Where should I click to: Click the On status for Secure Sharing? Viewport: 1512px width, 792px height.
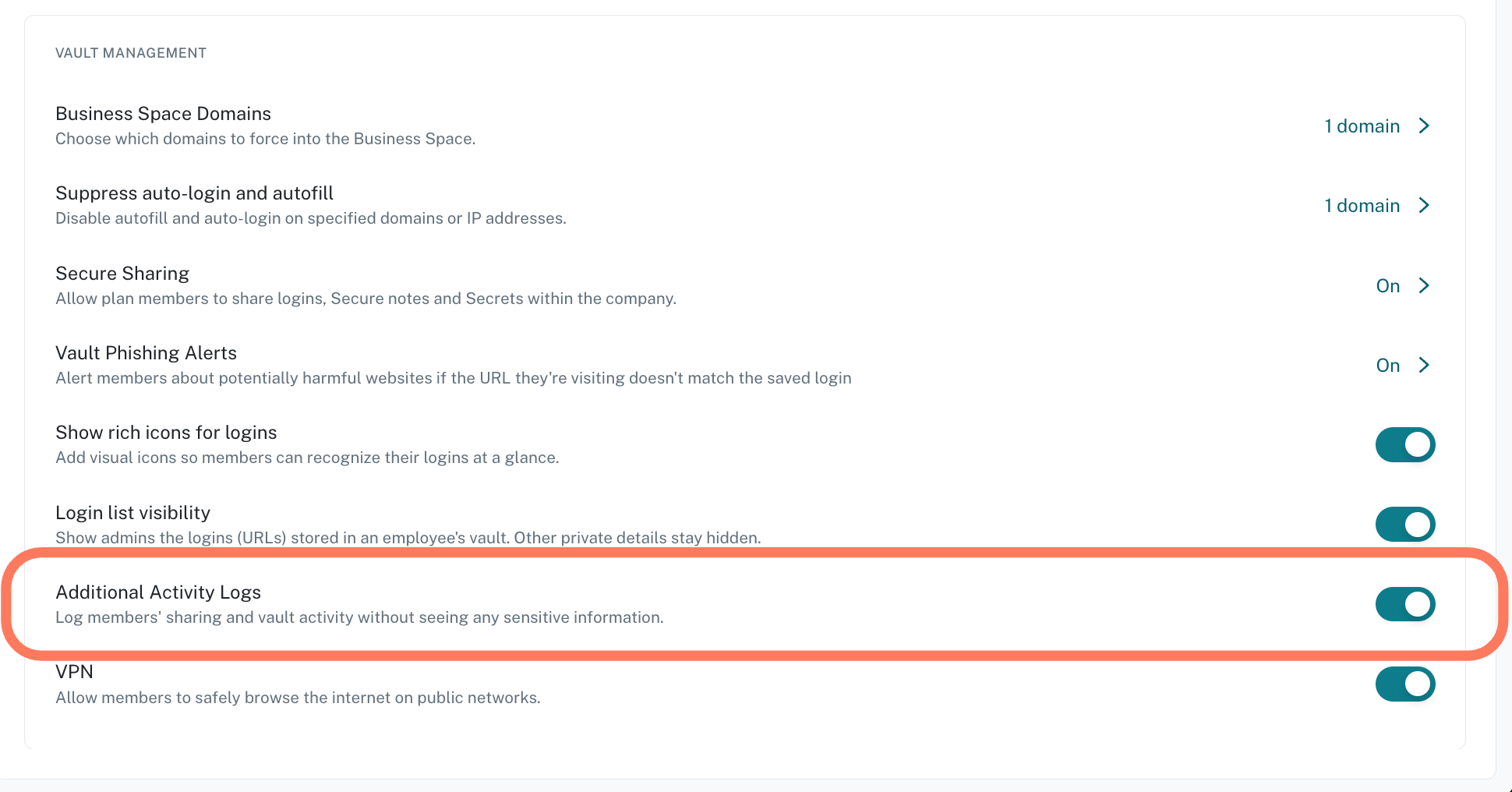coord(1388,286)
